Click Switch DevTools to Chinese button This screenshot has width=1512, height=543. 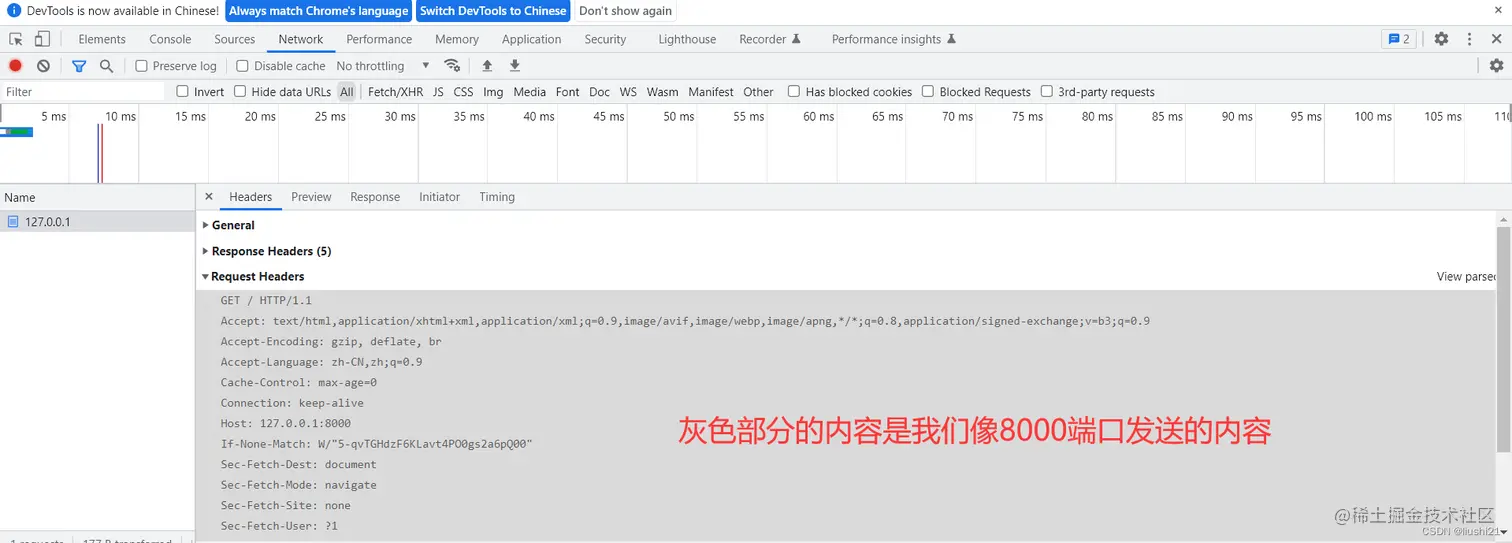click(x=493, y=11)
